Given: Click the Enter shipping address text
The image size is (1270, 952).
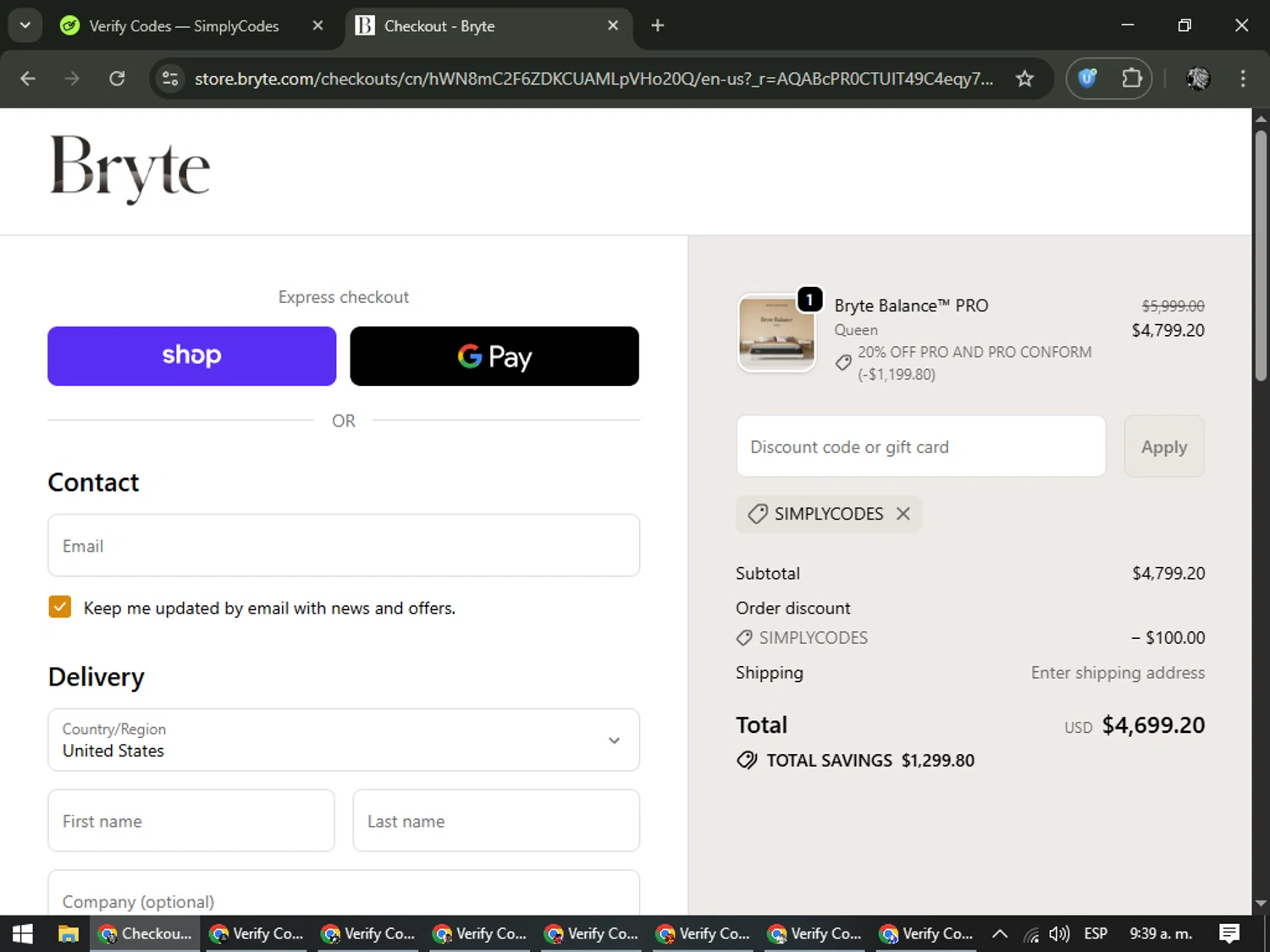Looking at the screenshot, I should (x=1118, y=673).
